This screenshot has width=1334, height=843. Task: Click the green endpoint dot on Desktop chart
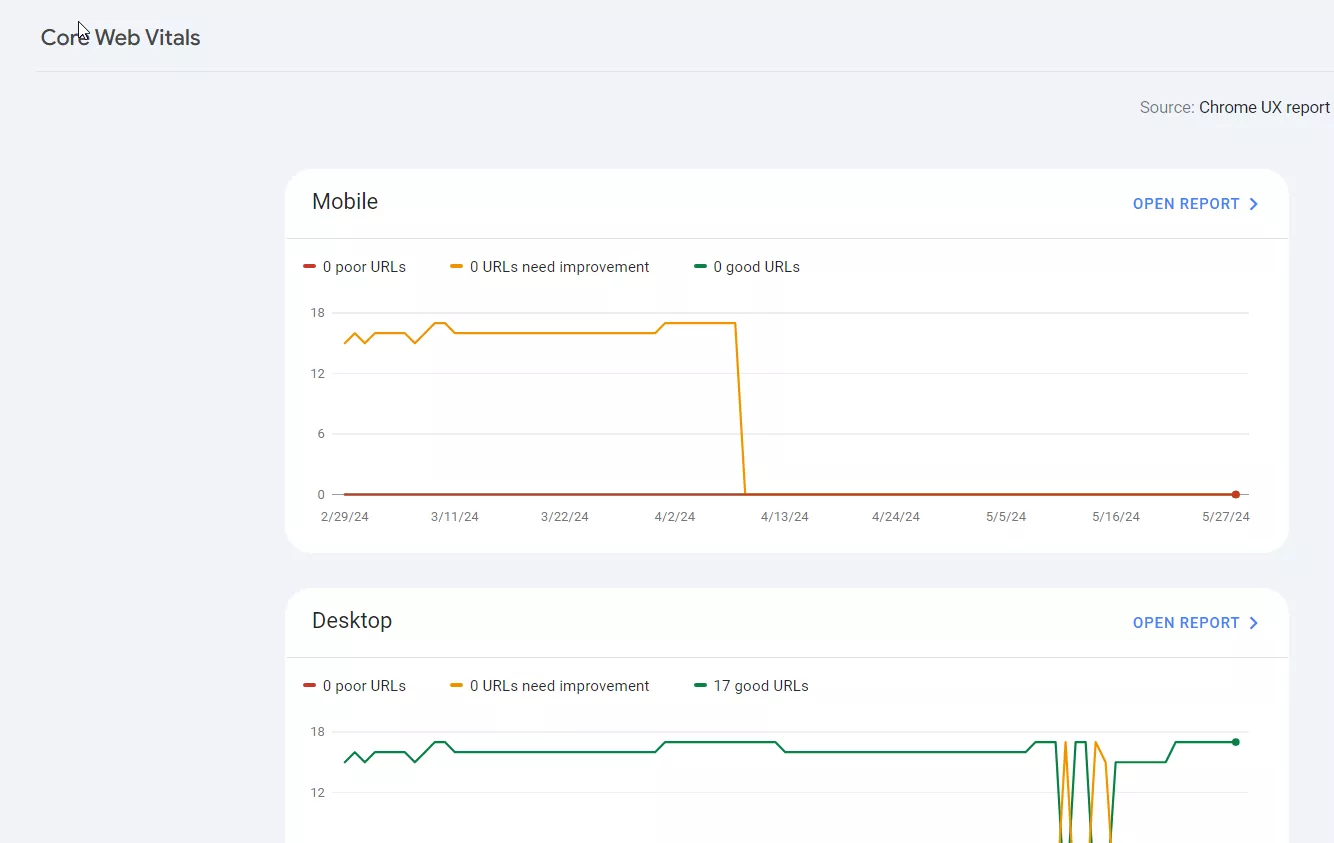point(1236,742)
